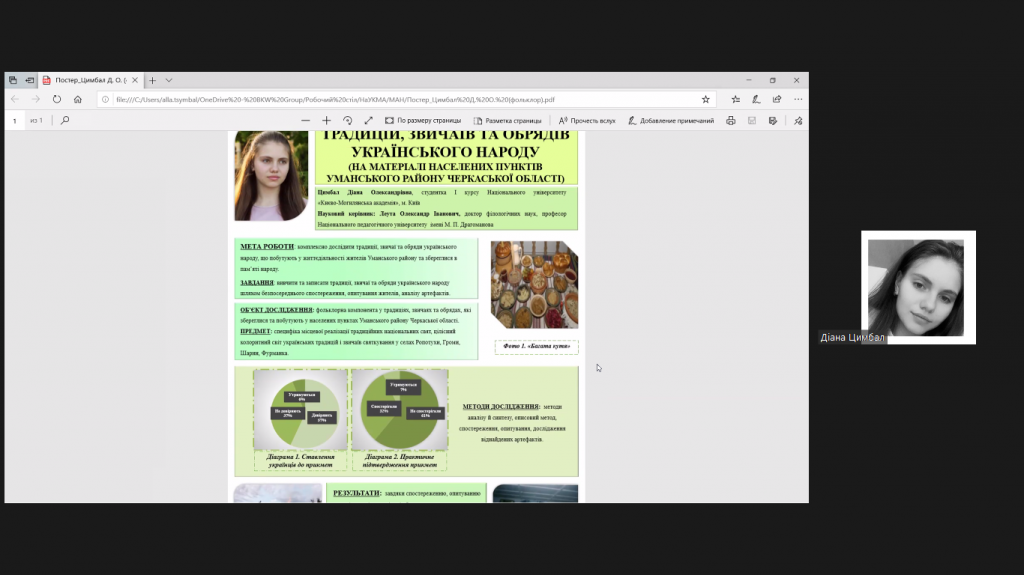The image size is (1024, 575).
Task: Click Діаграма 1 pie chart
Action: (x=300, y=410)
